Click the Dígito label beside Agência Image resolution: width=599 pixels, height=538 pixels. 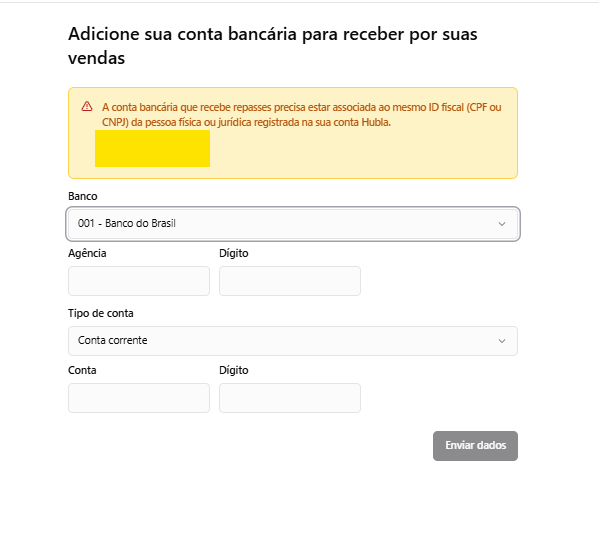[x=234, y=253]
